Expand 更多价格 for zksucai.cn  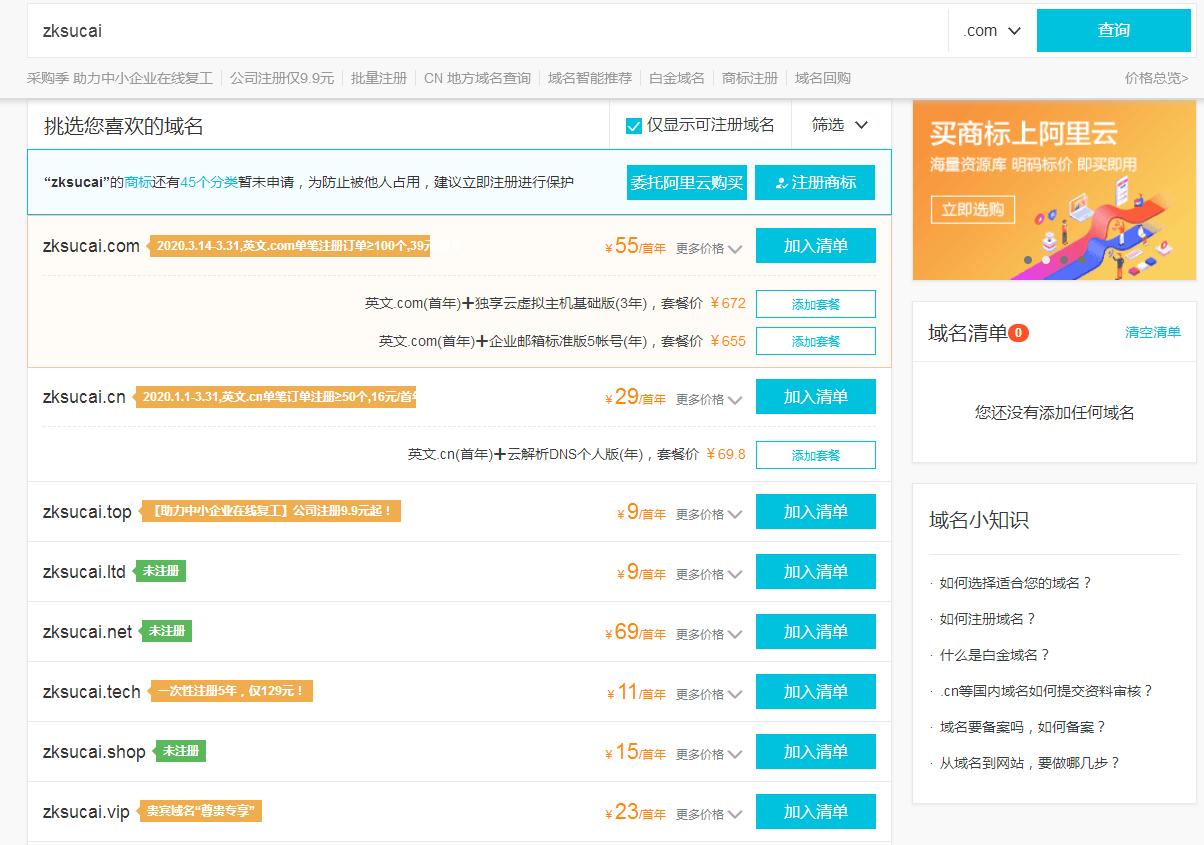(x=703, y=397)
